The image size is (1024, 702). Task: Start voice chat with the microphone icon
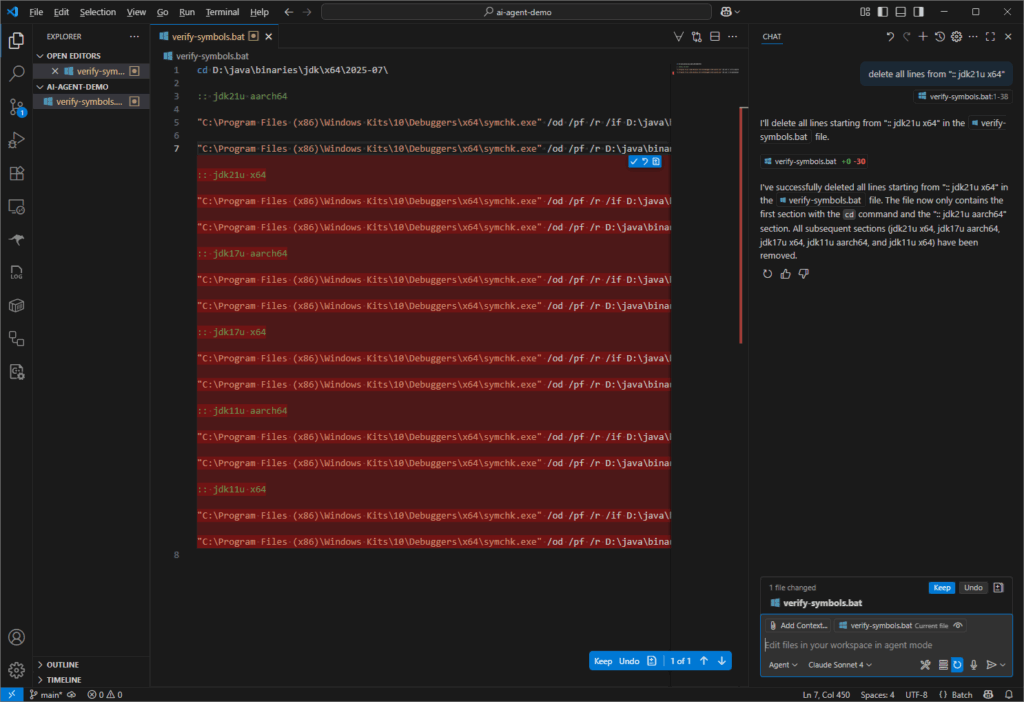coord(973,665)
